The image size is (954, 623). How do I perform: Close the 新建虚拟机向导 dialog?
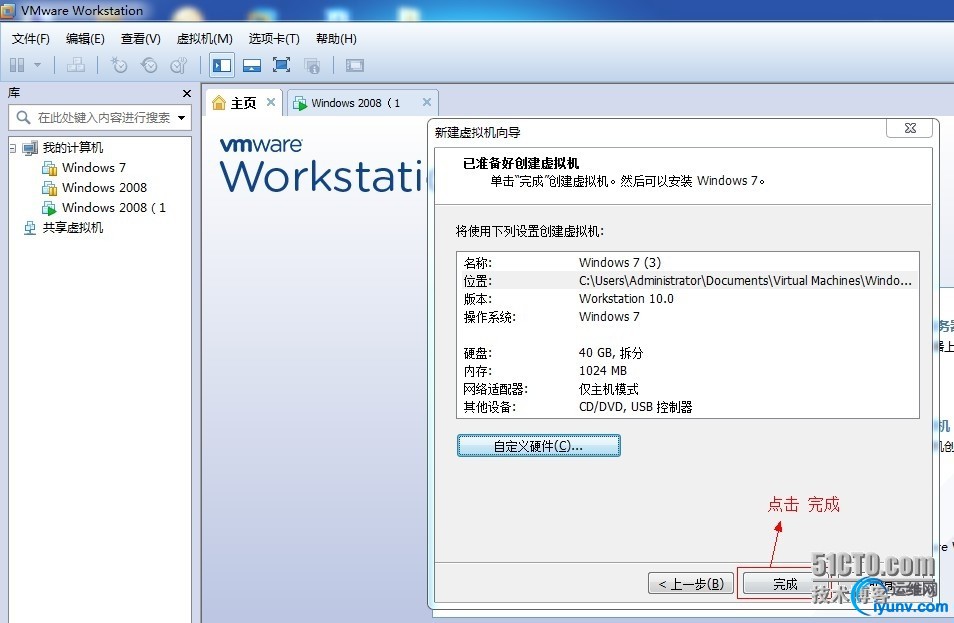(x=910, y=128)
